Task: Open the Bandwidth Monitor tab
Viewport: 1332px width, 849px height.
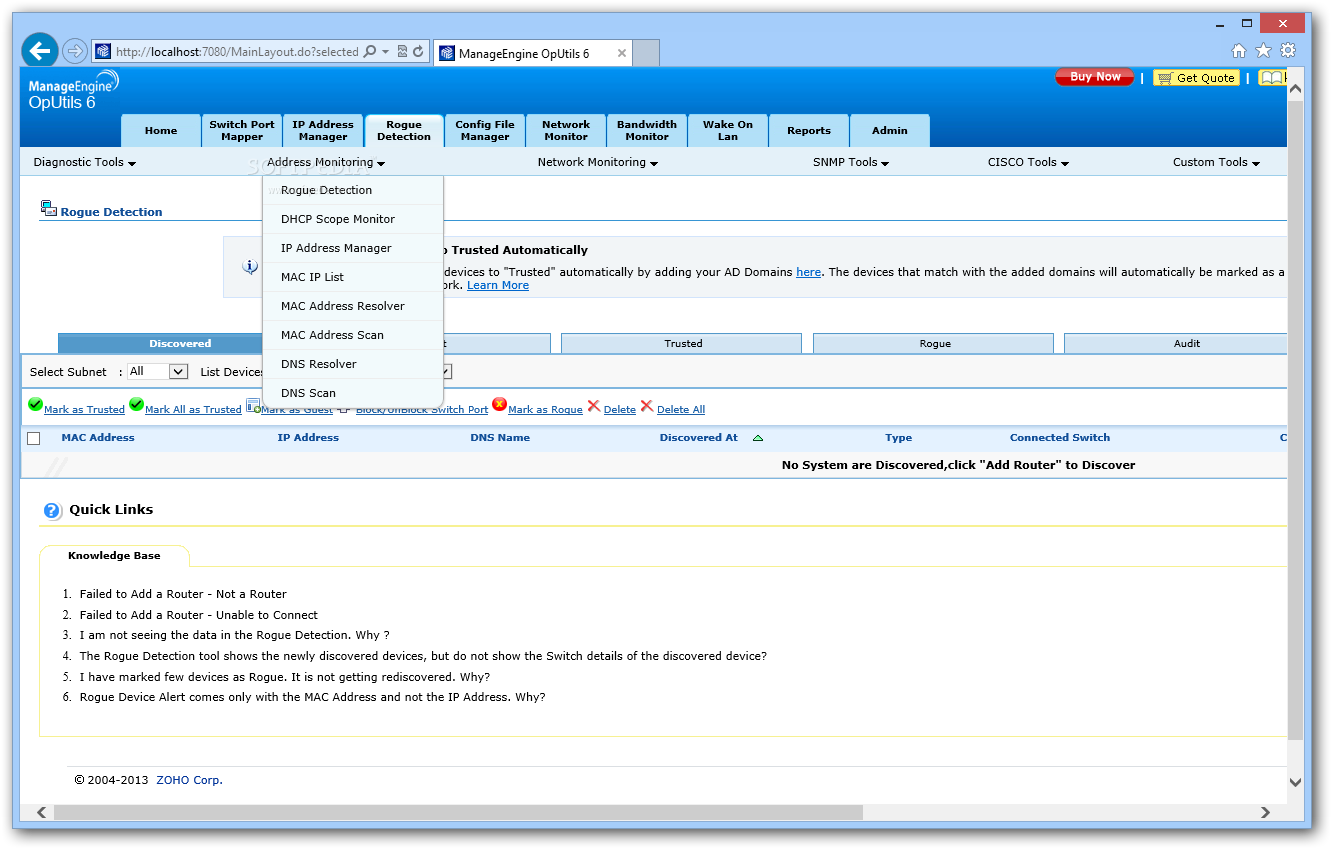Action: click(647, 131)
